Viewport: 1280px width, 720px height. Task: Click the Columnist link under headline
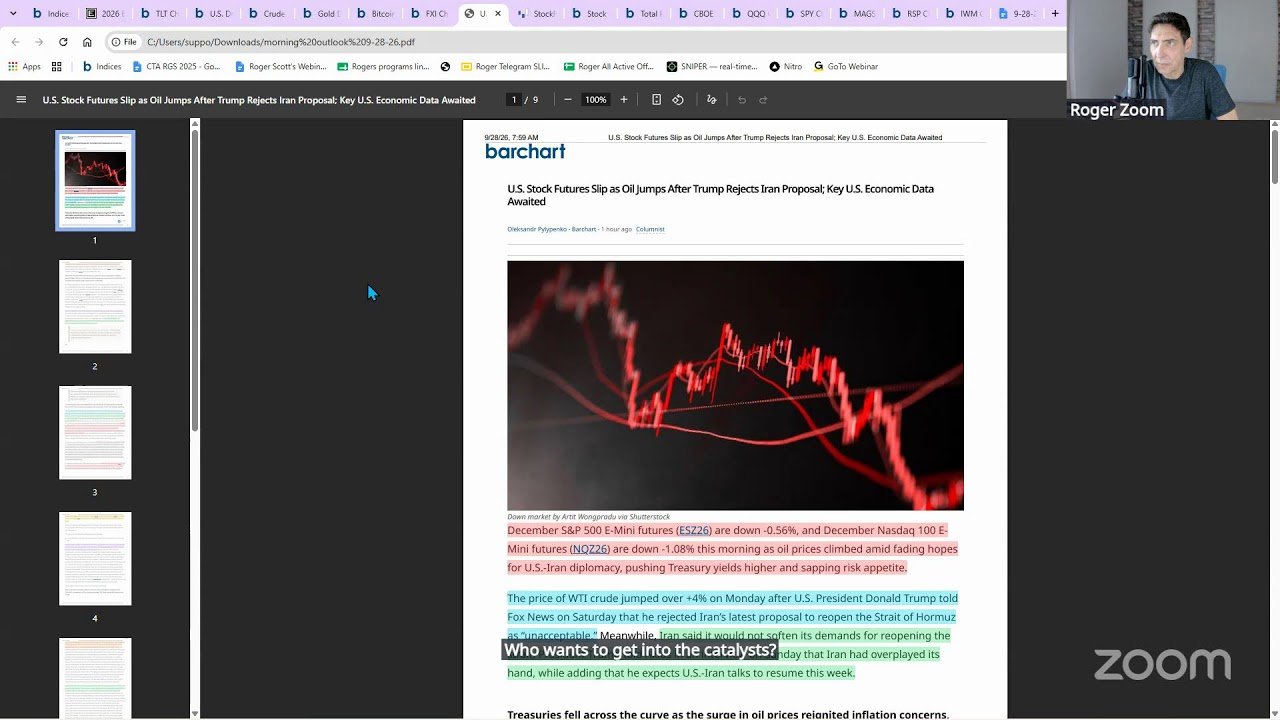point(650,229)
